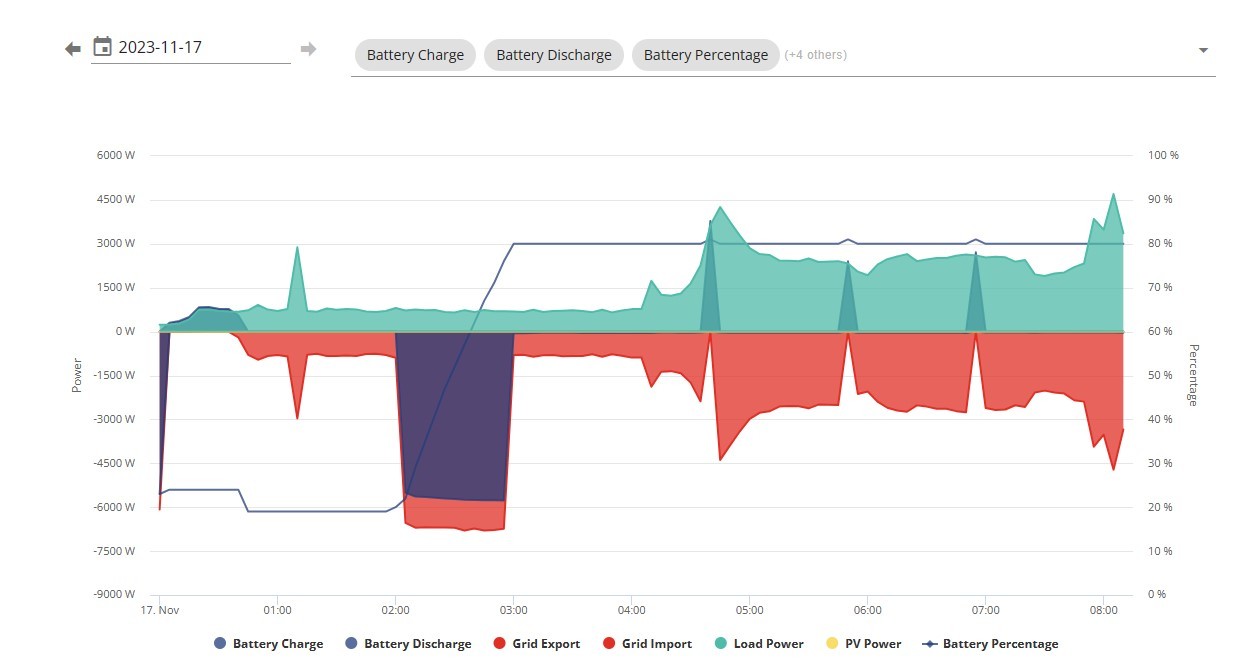1244x659 pixels.
Task: Go to previous day with left arrow
Action: point(72,49)
